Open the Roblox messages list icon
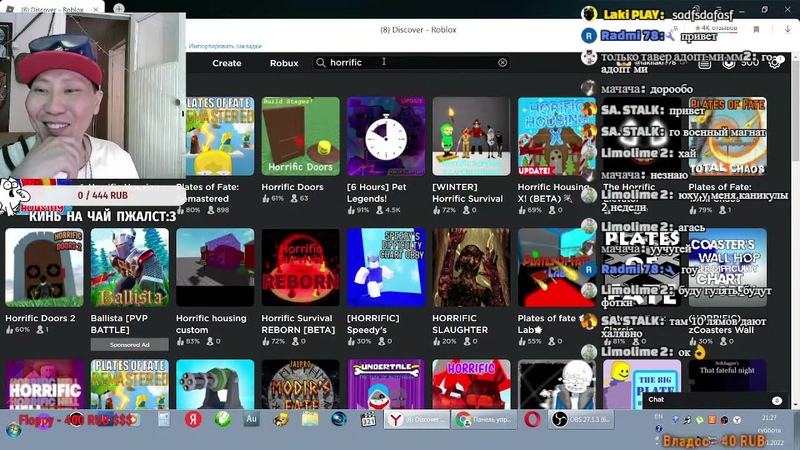The width and height of the screenshot is (800, 450). point(705,63)
